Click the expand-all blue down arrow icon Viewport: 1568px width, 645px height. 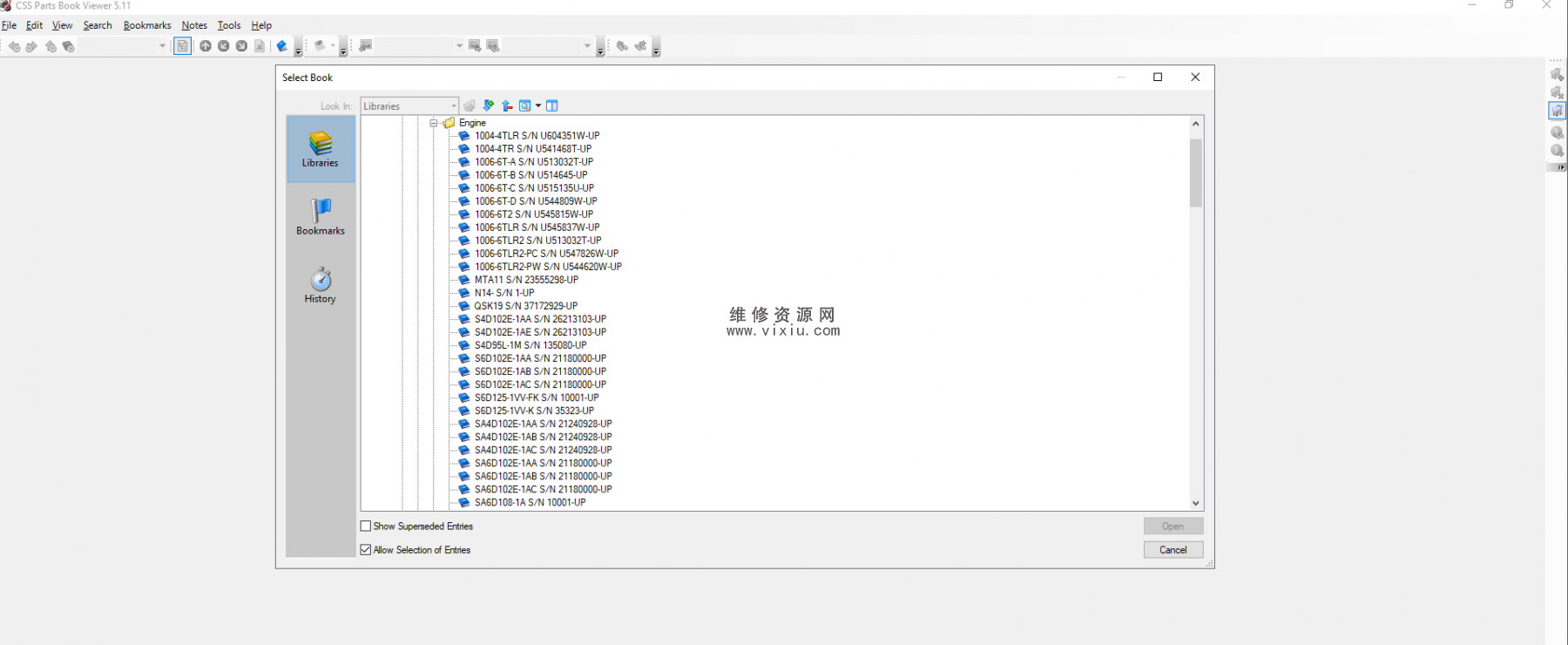tap(489, 105)
